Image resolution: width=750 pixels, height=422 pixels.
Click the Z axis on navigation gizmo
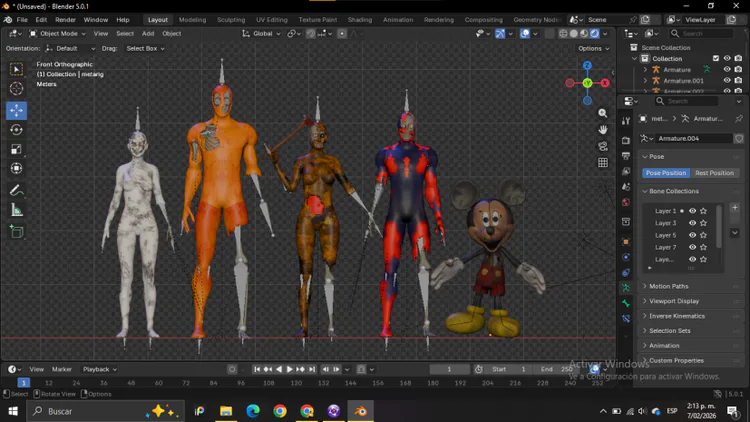click(587, 66)
